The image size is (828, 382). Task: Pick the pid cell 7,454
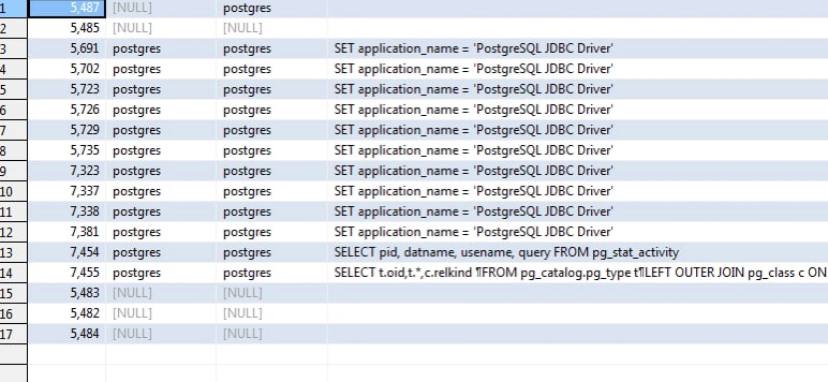tap(67, 252)
